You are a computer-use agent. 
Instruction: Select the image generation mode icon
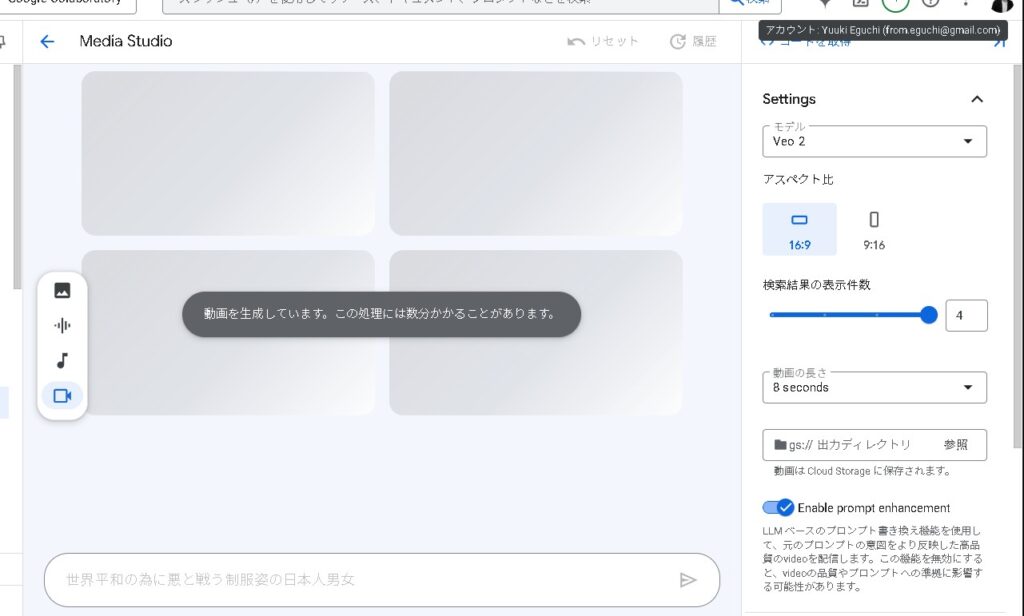(x=62, y=291)
